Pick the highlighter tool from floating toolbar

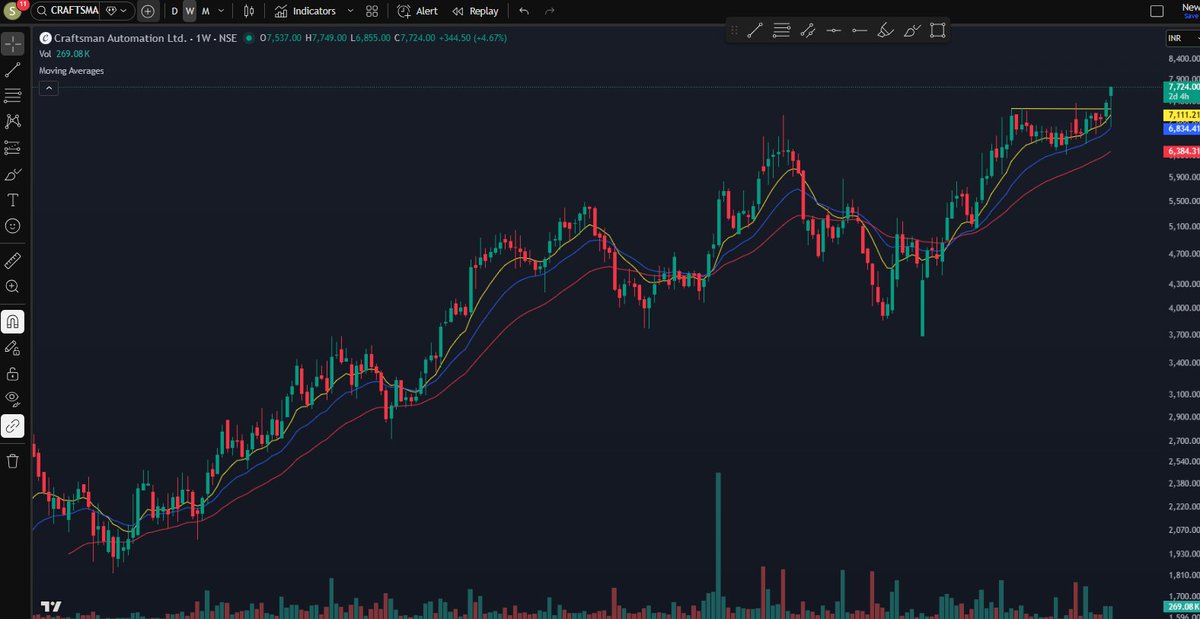pyautogui.click(x=885, y=31)
